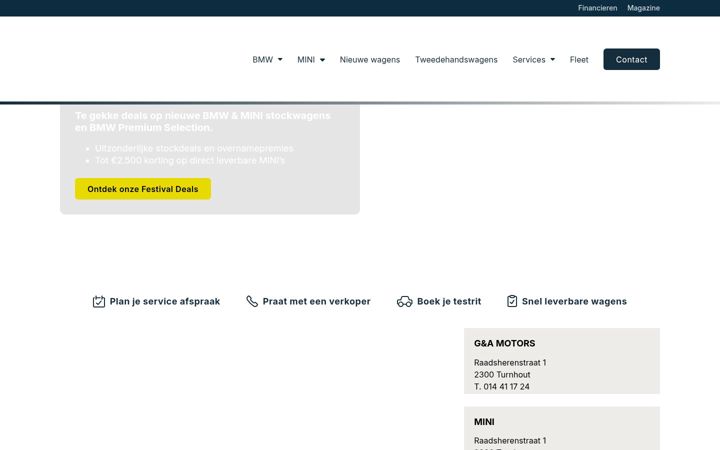Click Ontdek onze Festival Deals button
The width and height of the screenshot is (720, 450).
143,189
